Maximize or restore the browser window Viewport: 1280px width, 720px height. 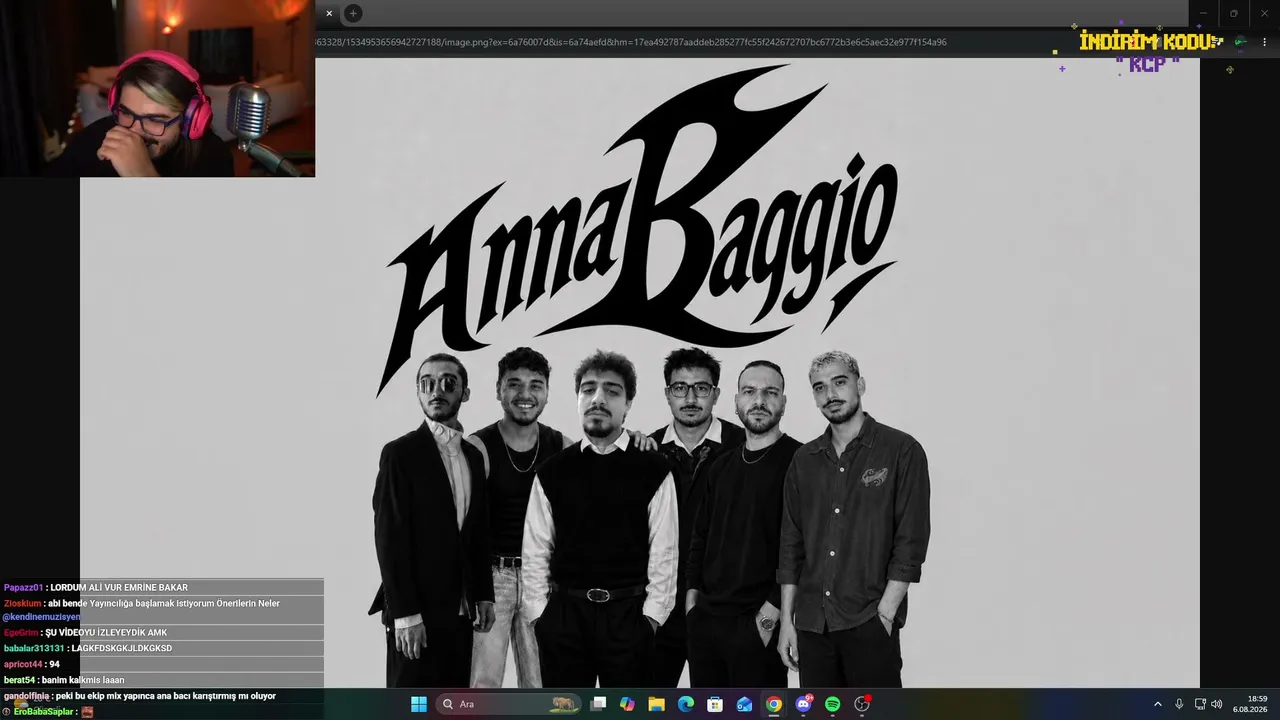coord(1233,13)
